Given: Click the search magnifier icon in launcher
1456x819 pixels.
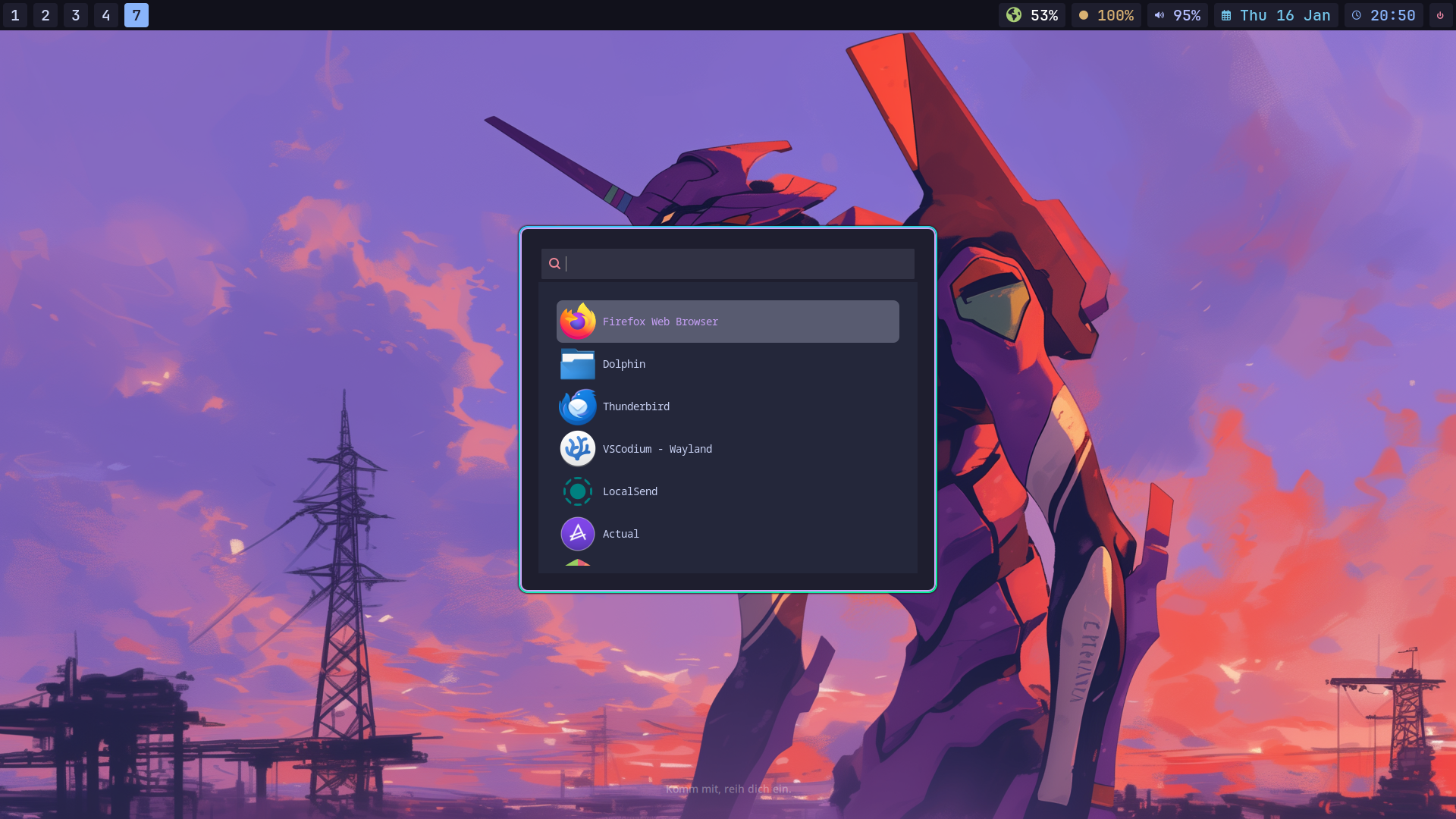Looking at the screenshot, I should [554, 264].
